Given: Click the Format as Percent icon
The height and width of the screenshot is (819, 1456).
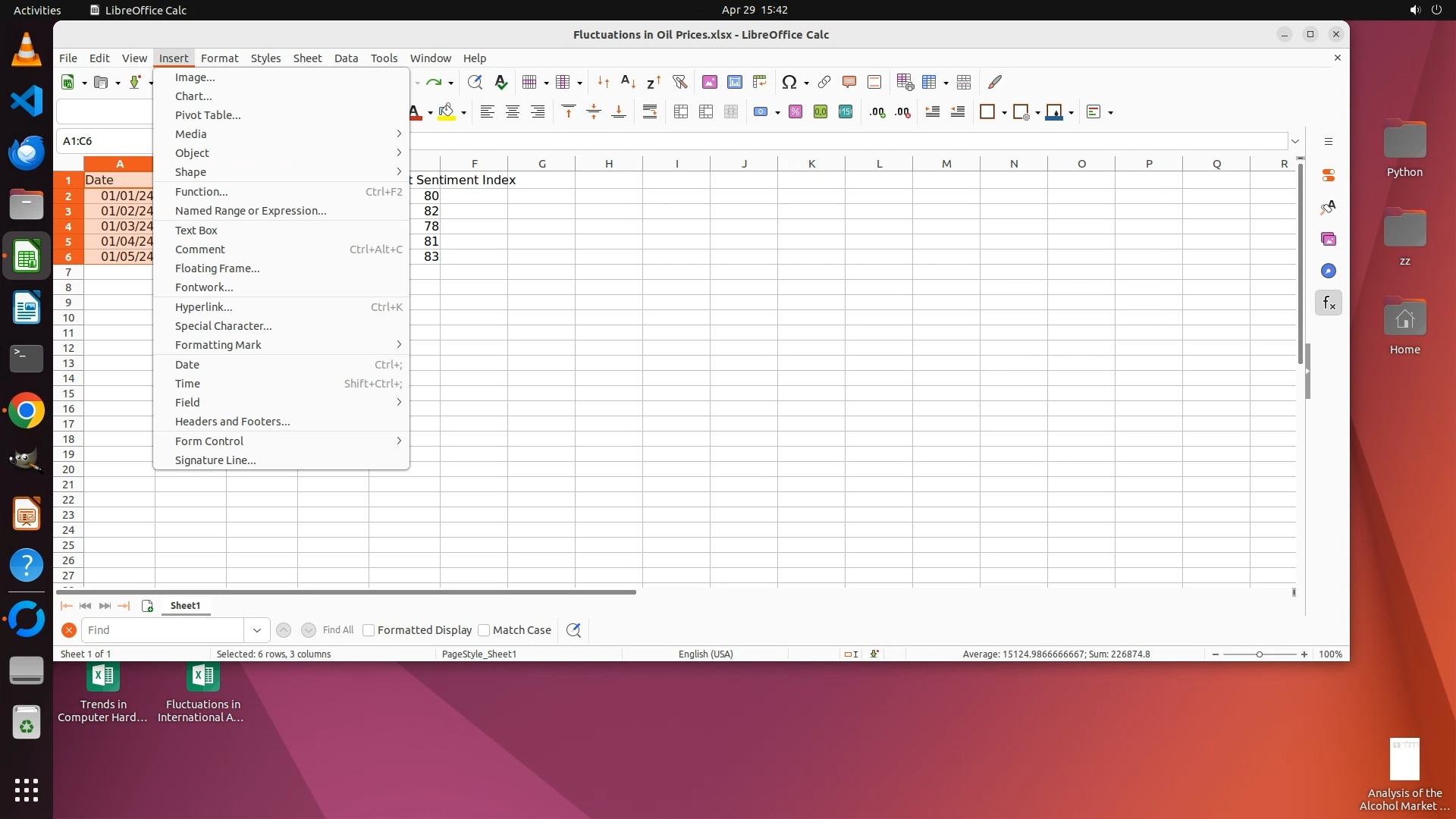Looking at the screenshot, I should 795,112.
